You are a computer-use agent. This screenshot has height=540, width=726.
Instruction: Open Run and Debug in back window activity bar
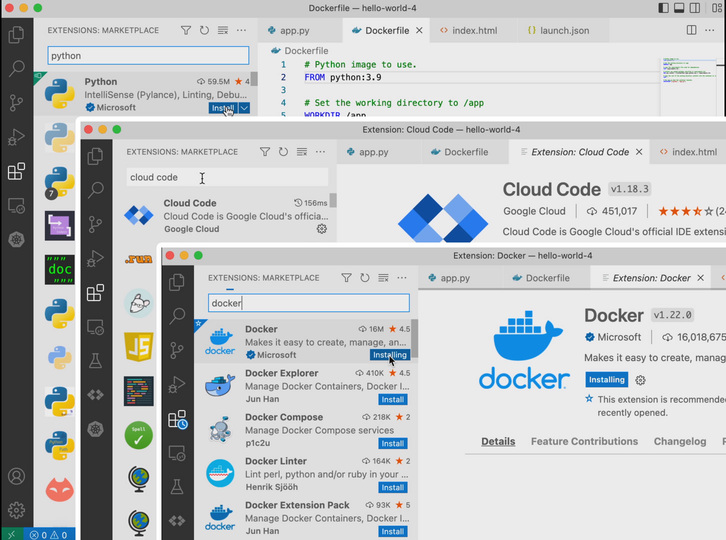[16, 137]
